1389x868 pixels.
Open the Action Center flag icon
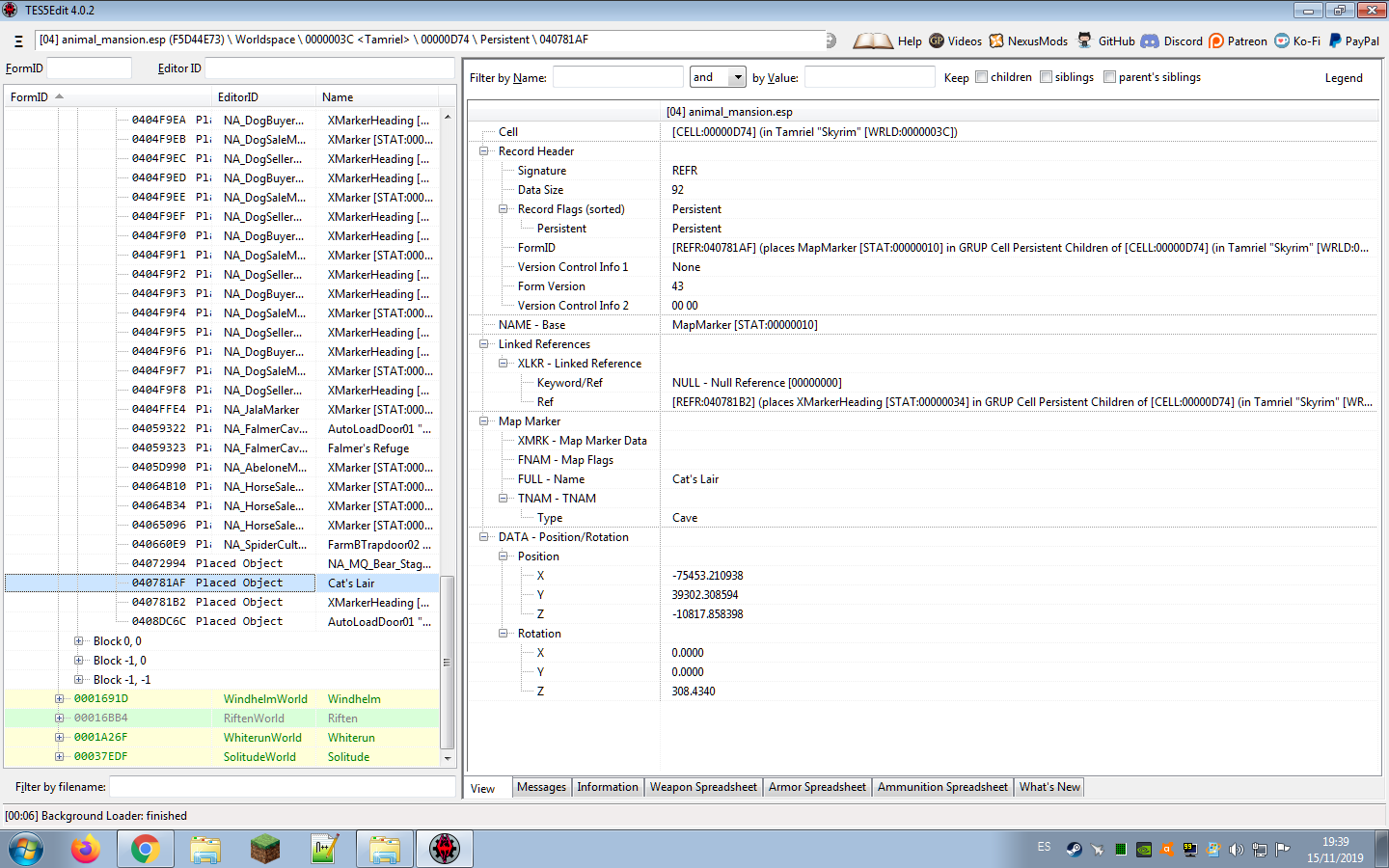pos(1283,850)
